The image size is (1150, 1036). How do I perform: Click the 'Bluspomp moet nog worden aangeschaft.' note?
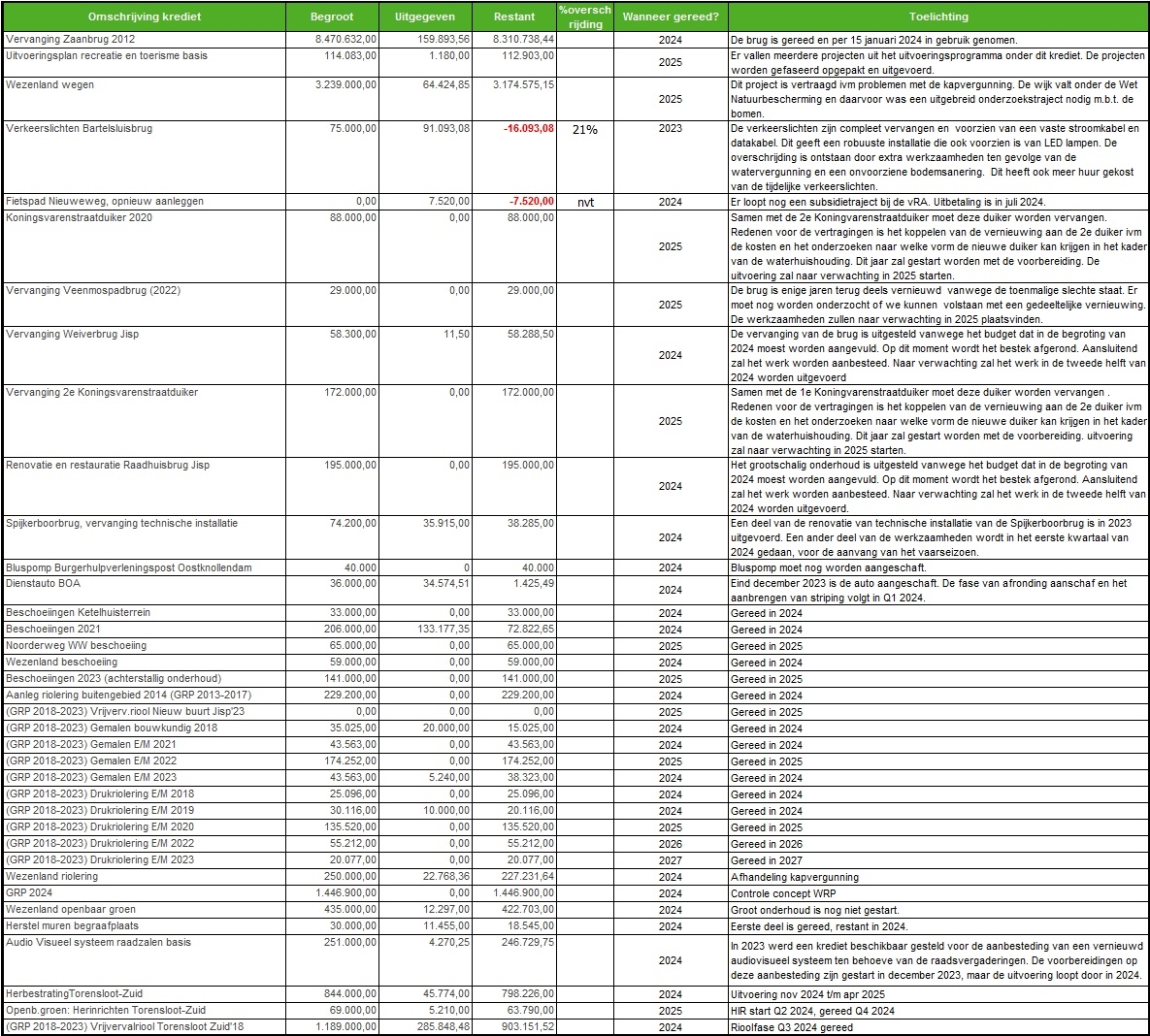828,568
